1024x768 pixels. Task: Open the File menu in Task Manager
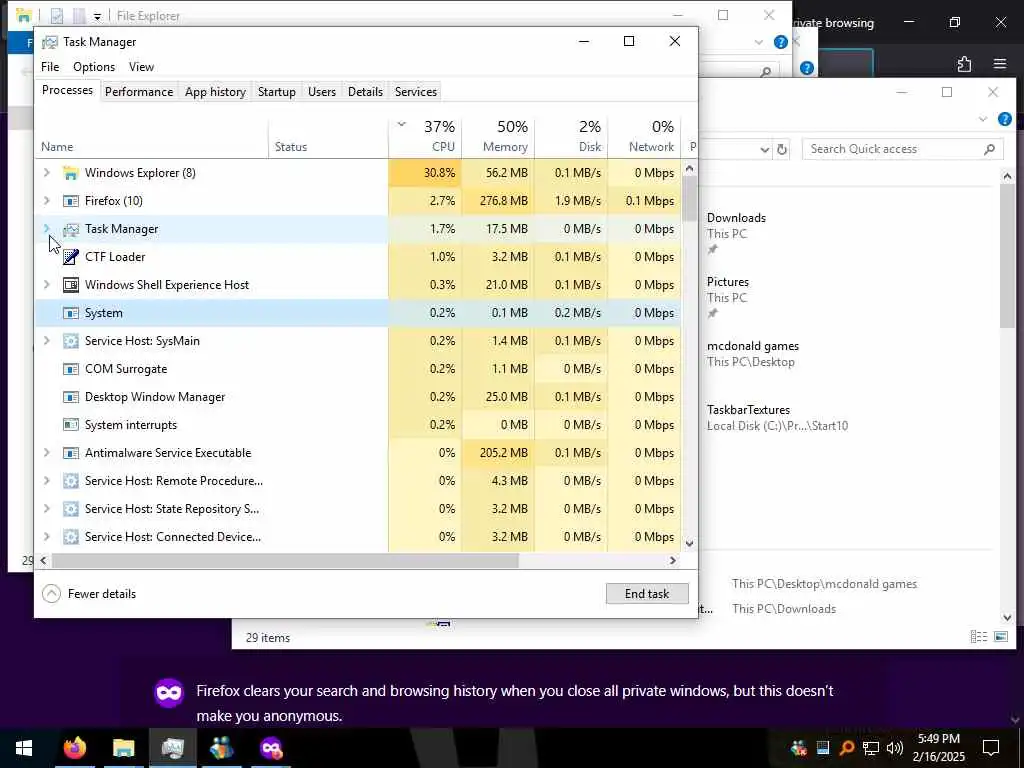point(50,67)
